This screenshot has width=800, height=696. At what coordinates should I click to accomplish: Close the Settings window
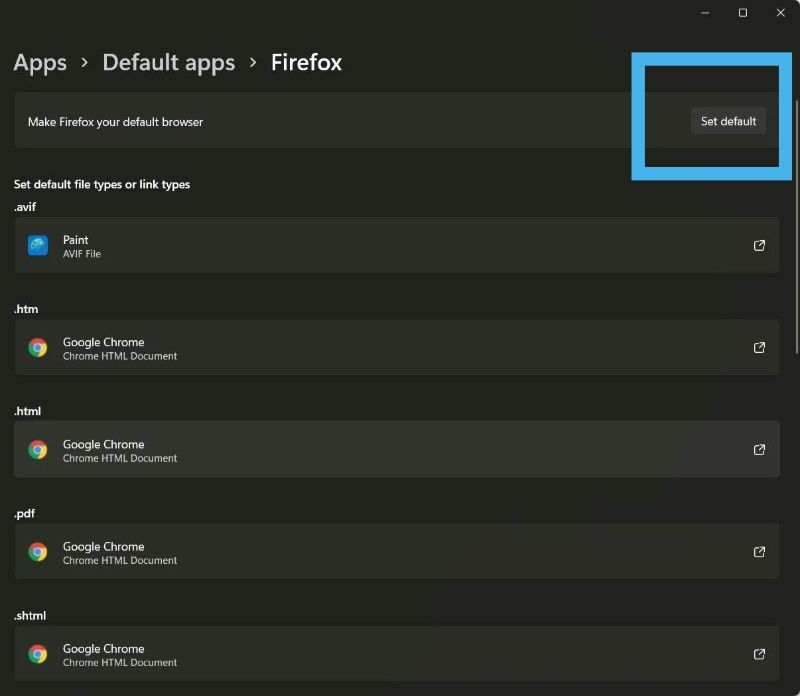[781, 13]
